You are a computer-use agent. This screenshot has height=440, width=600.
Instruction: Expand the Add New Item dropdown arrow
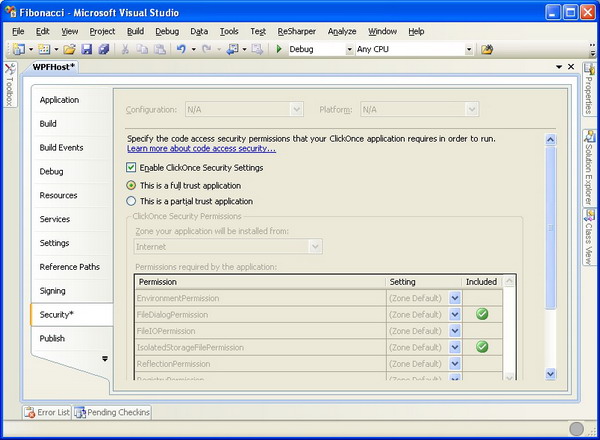56,49
